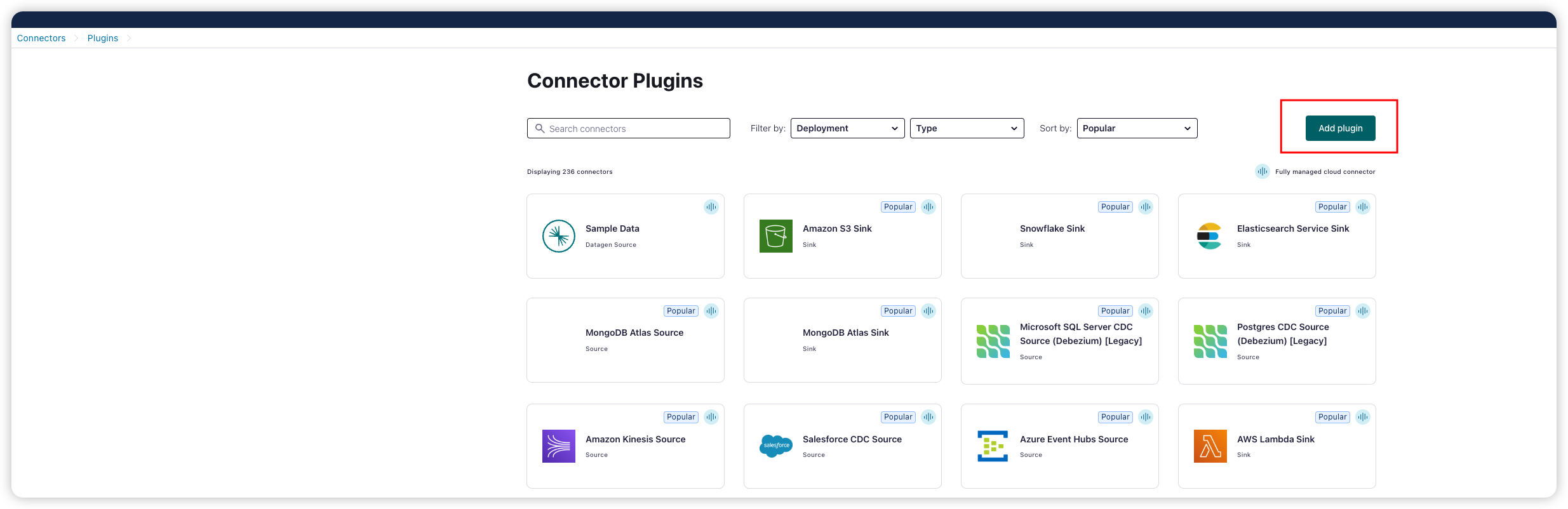Choose the MongoDB Atlas Sink title
This screenshot has height=509, width=1568.
(x=846, y=333)
